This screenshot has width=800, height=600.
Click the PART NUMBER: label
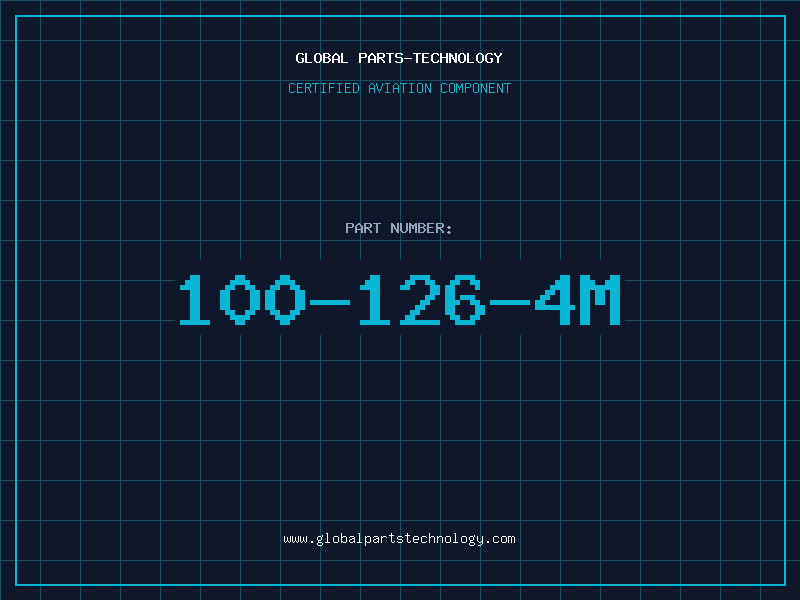pos(399,228)
